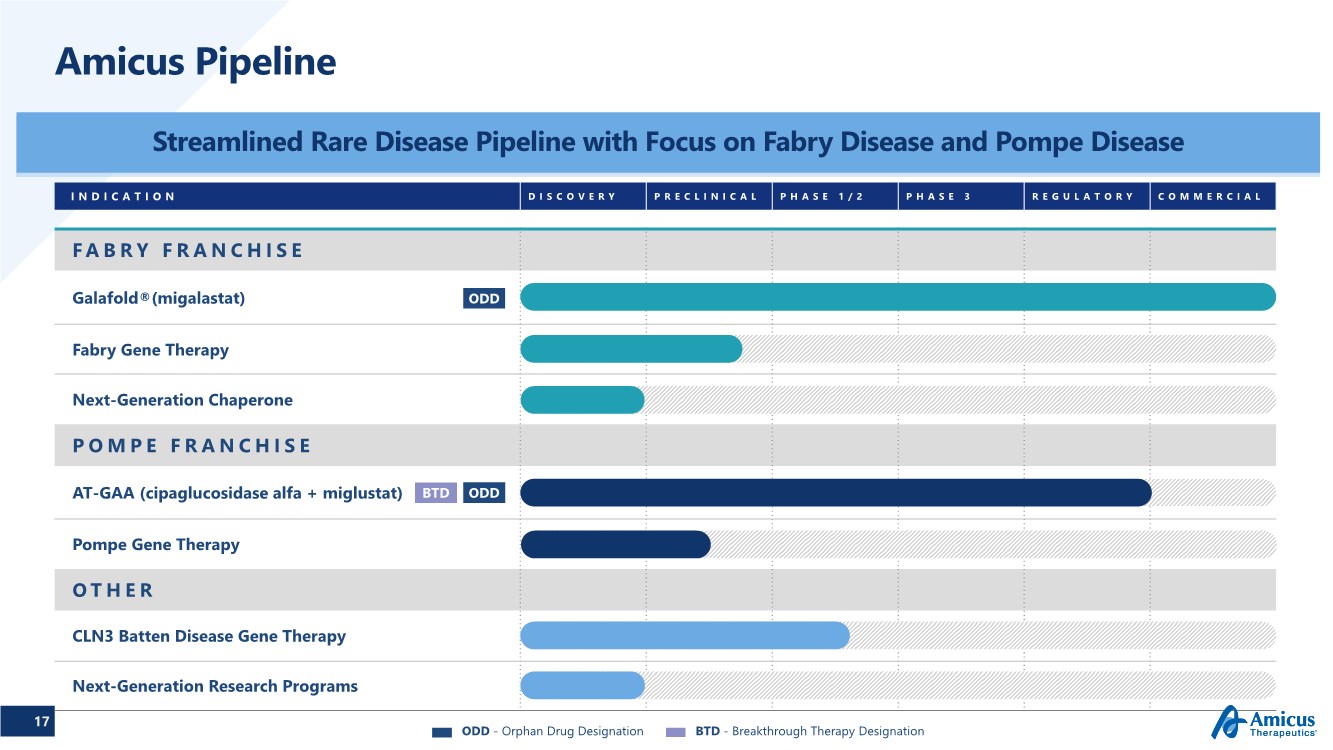Click the purple BTD legend swatch
The height and width of the screenshot is (750, 1333).
click(x=676, y=732)
